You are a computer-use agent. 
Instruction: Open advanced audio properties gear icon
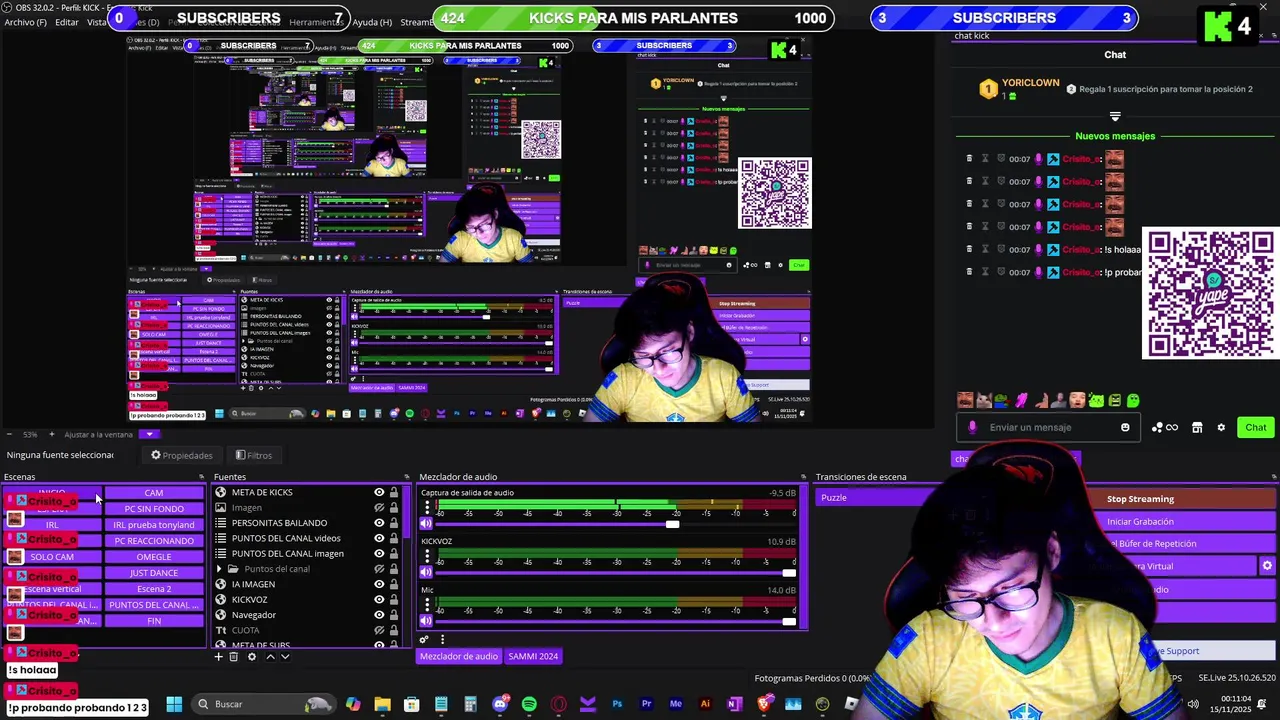(x=424, y=640)
